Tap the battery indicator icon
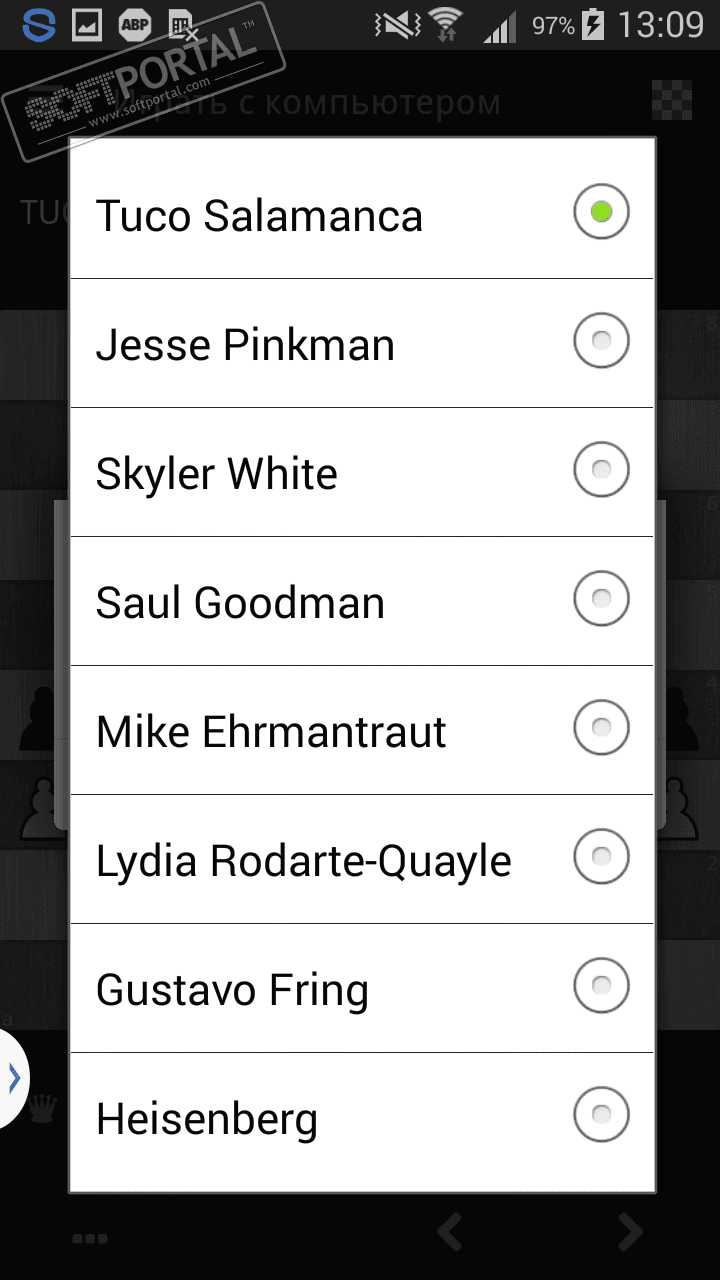Image resolution: width=720 pixels, height=1280 pixels. tap(593, 24)
